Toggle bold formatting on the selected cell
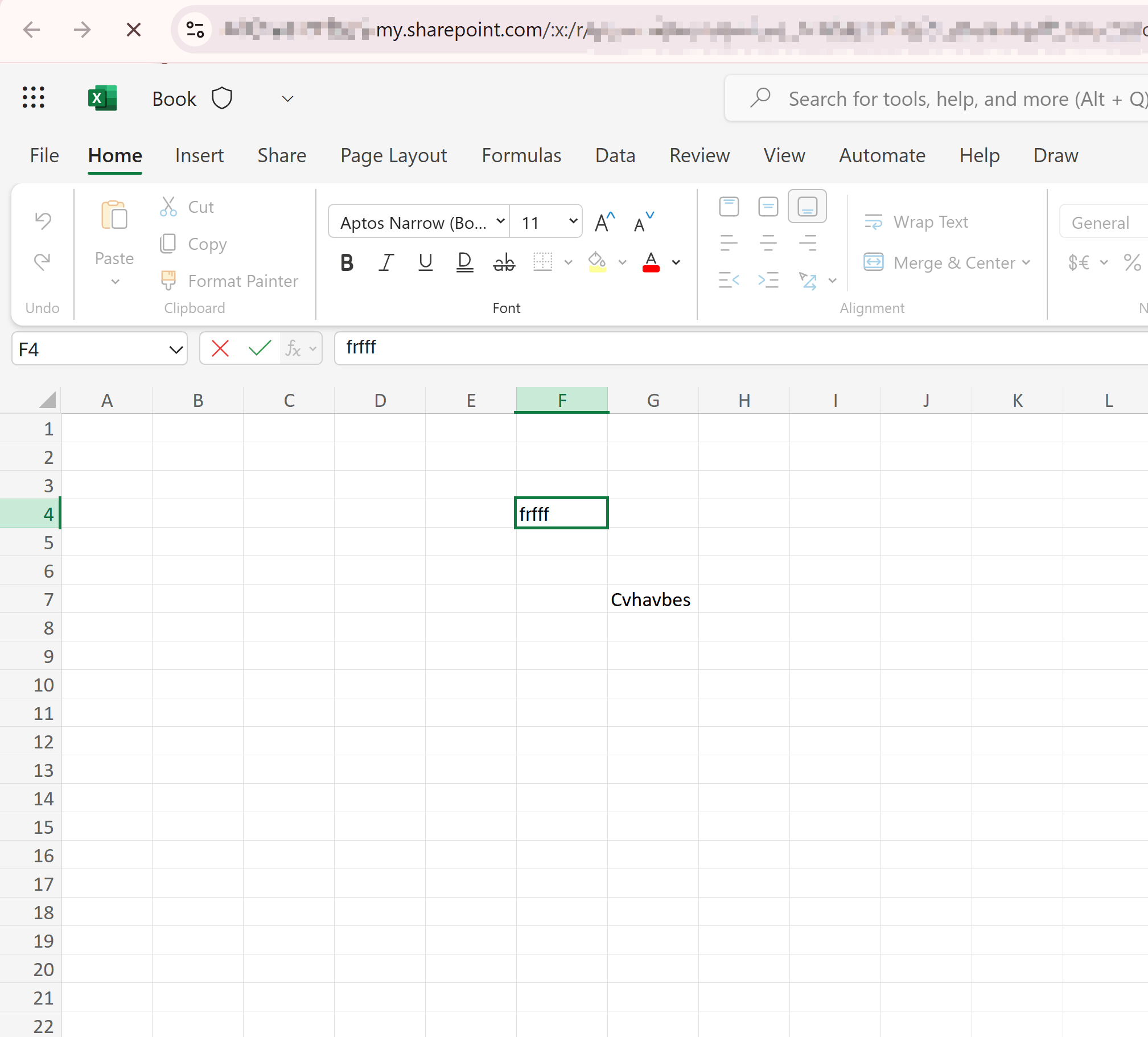The image size is (1148, 1037). click(x=347, y=262)
